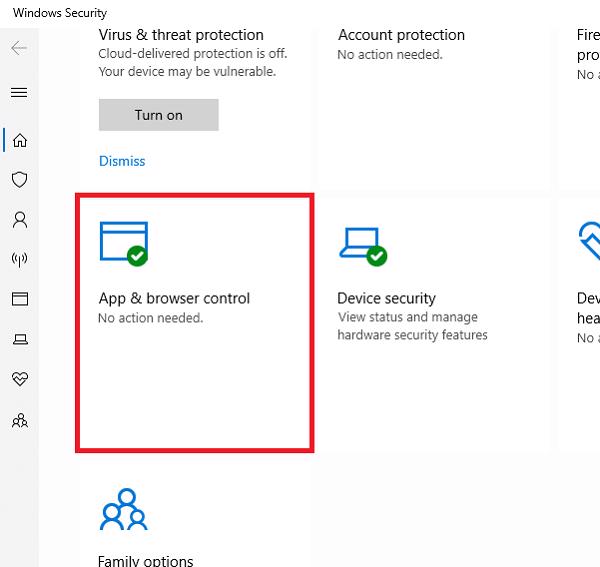Open Firewall & network protection antenna icon

(20, 260)
